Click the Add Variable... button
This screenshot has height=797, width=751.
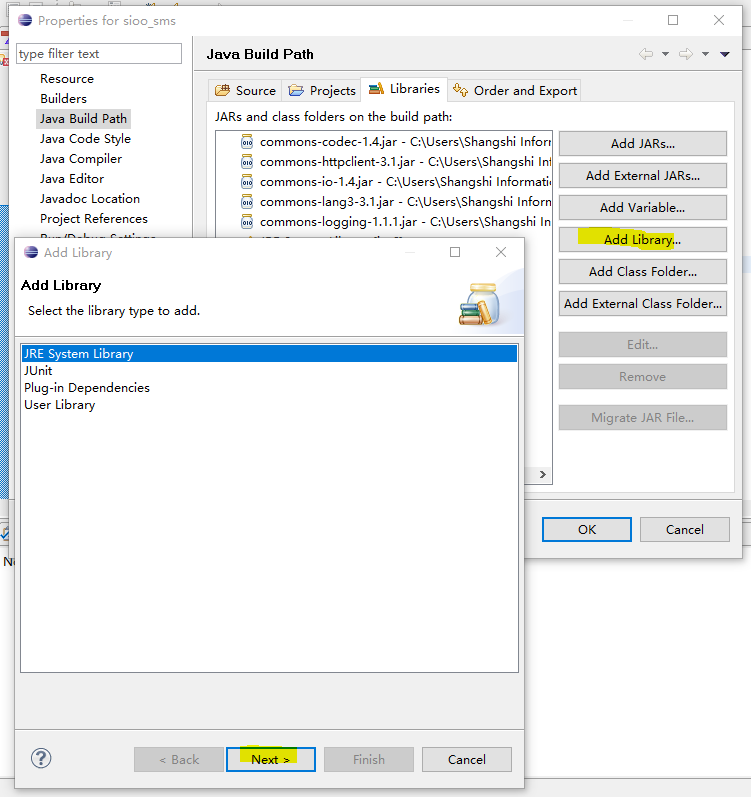coord(643,207)
